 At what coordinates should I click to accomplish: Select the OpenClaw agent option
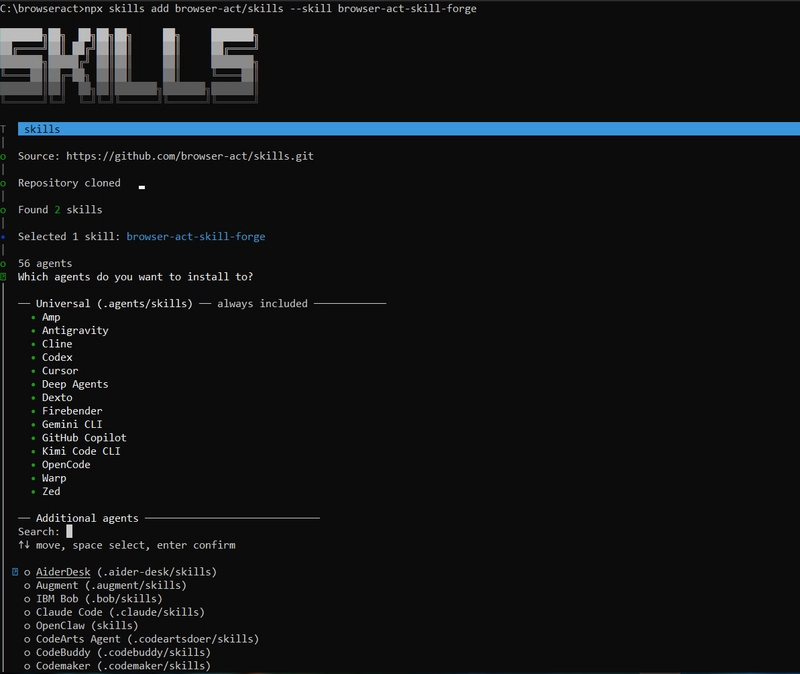coord(81,625)
